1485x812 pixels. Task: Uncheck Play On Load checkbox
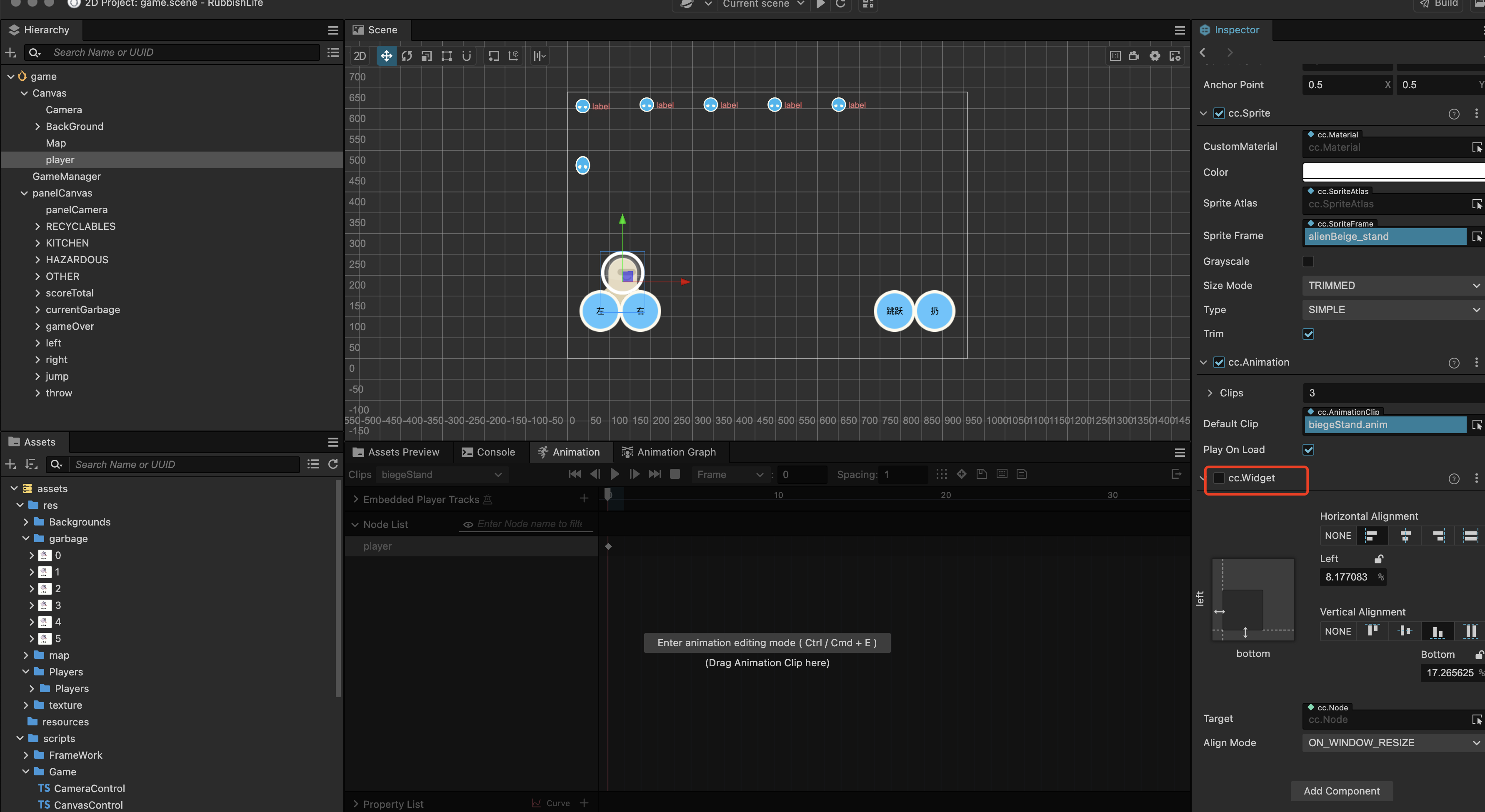click(x=1308, y=449)
